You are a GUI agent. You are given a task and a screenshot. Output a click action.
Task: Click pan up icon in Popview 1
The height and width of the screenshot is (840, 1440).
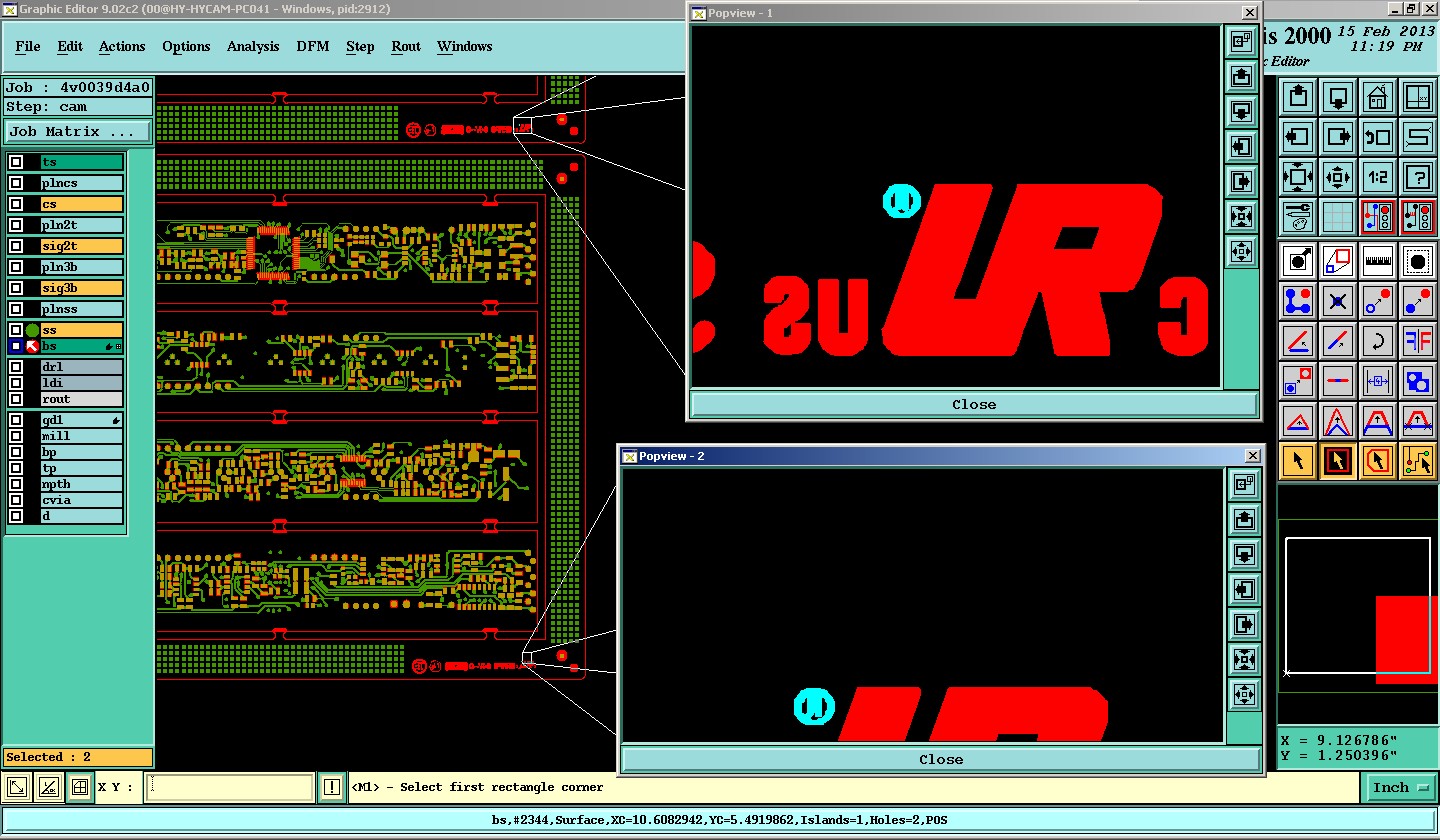tap(1241, 76)
